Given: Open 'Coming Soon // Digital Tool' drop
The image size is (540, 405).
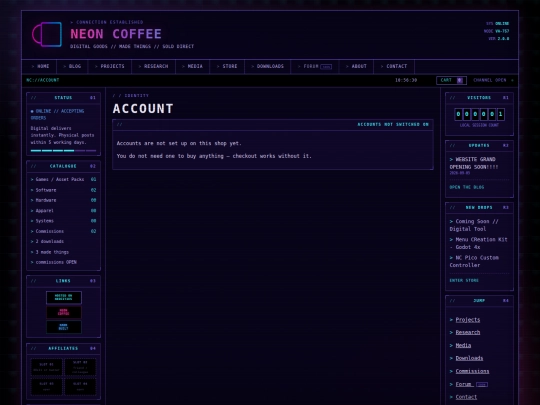Looking at the screenshot, I should (474, 225).
